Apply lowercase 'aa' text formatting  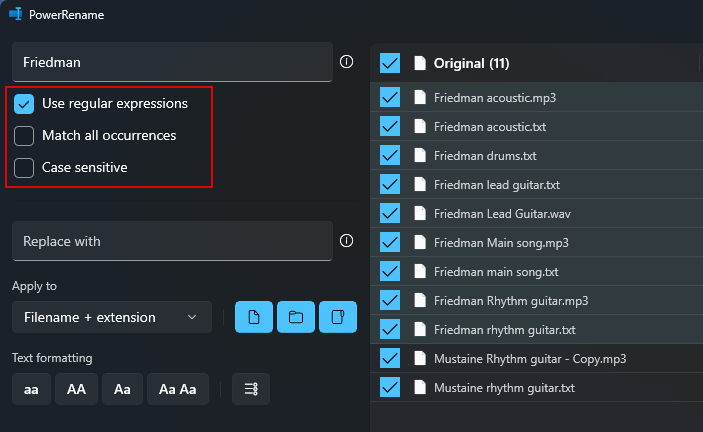click(x=31, y=389)
